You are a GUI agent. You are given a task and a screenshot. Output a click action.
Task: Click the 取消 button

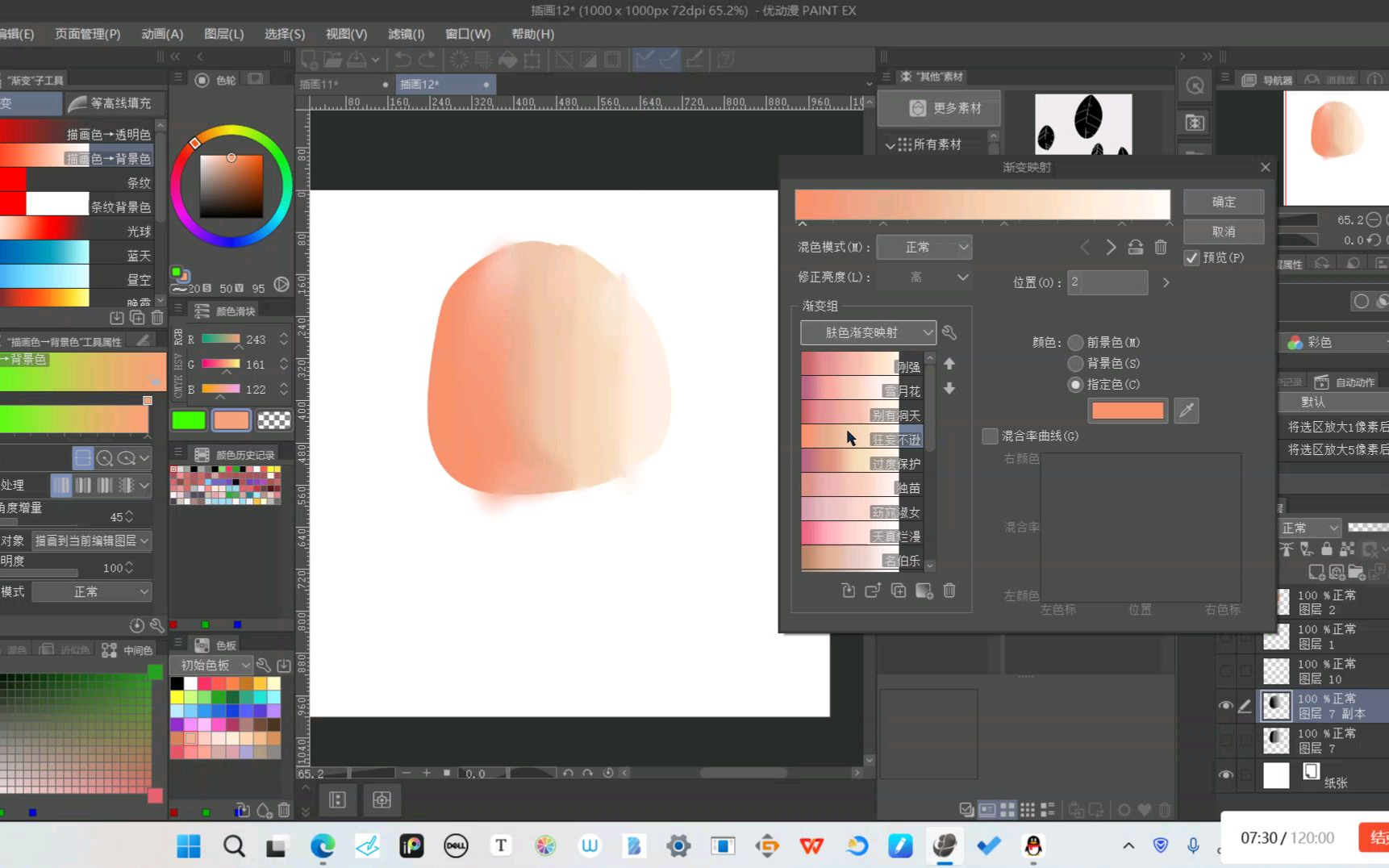pyautogui.click(x=1223, y=232)
